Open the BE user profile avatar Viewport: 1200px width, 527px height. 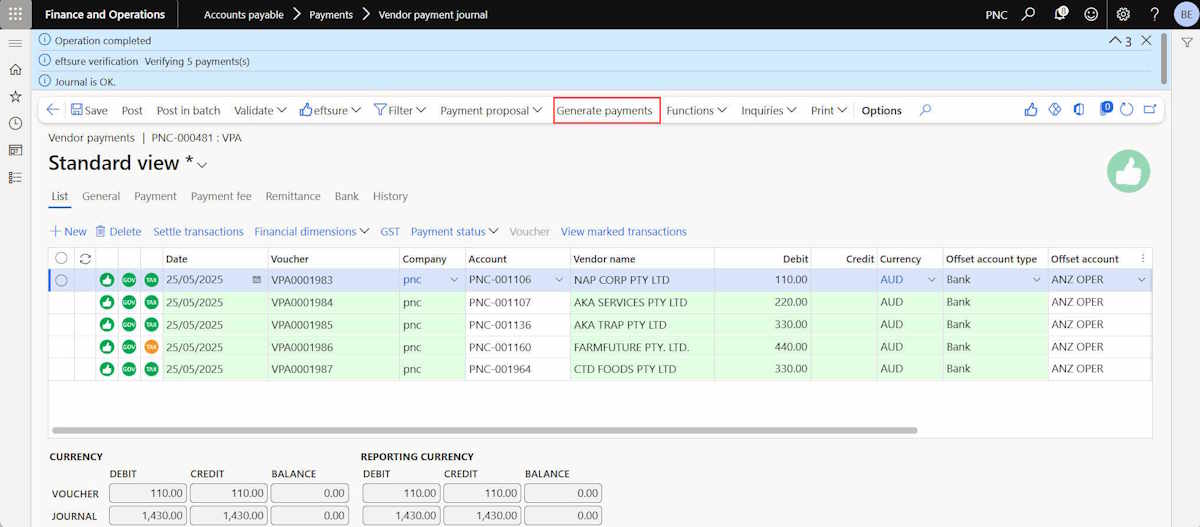pos(1186,15)
